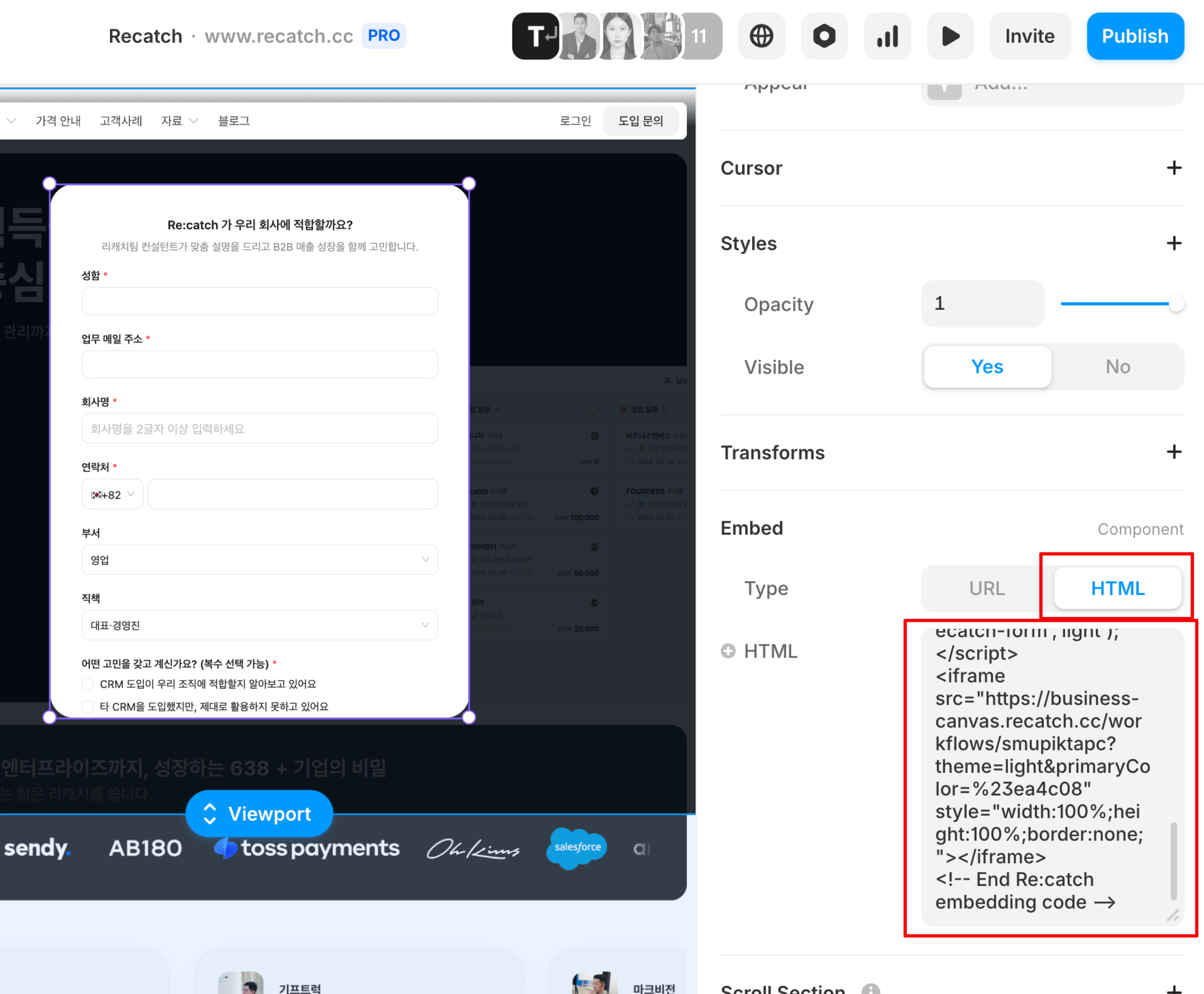The height and width of the screenshot is (994, 1204).
Task: Check the '타 CRM을 도입했지만' option
Action: point(88,707)
